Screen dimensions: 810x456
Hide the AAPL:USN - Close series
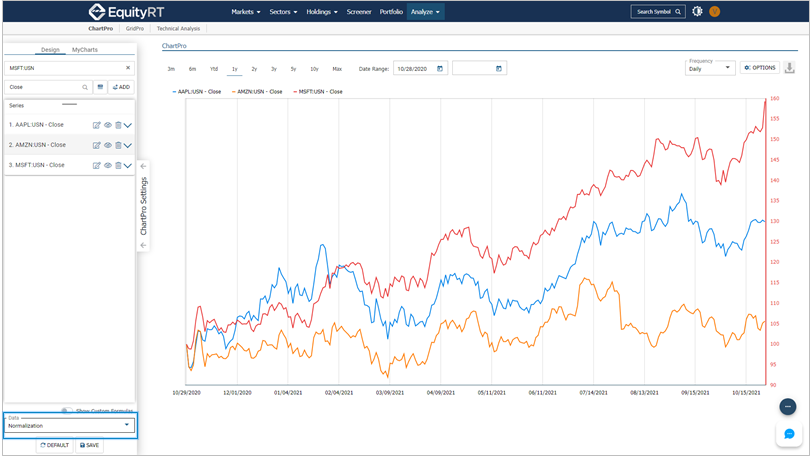pyautogui.click(x=107, y=125)
